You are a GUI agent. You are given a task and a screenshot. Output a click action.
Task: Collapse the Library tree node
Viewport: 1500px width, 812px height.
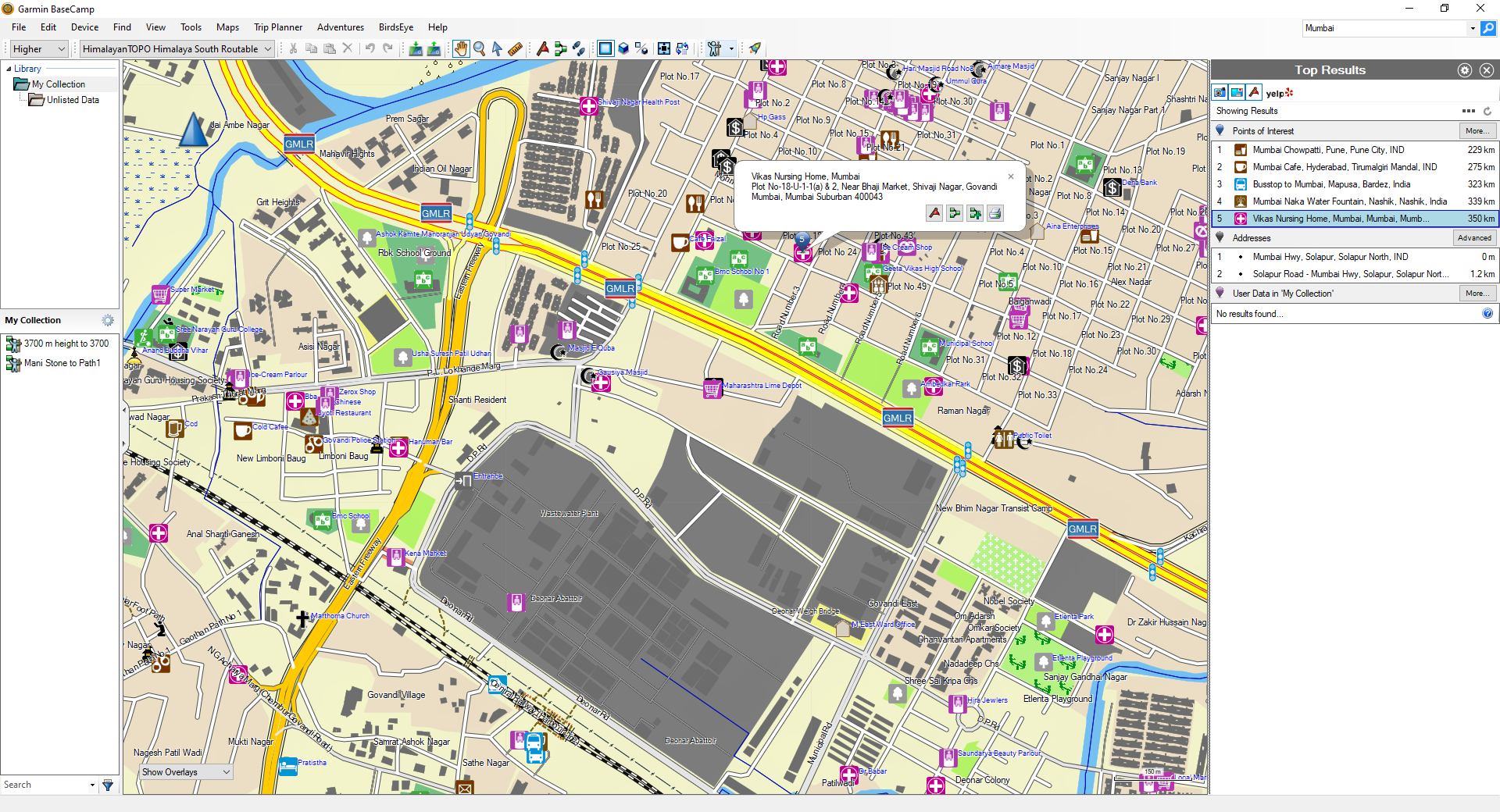tap(9, 69)
